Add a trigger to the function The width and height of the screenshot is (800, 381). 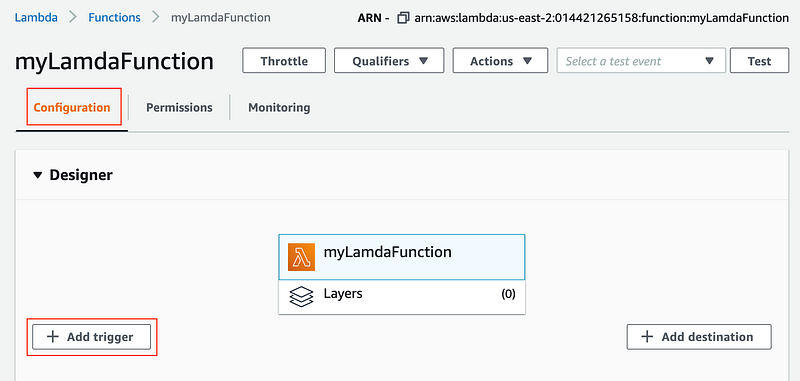(x=91, y=337)
